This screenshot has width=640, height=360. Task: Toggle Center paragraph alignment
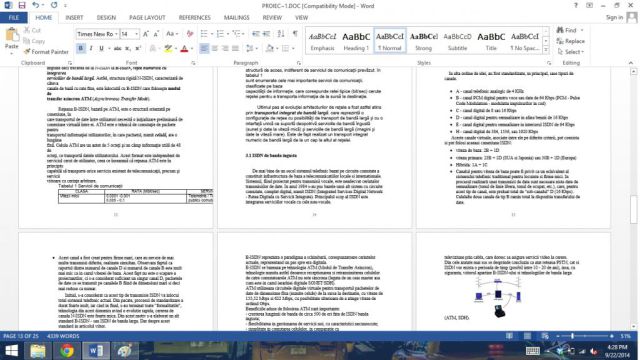214,49
